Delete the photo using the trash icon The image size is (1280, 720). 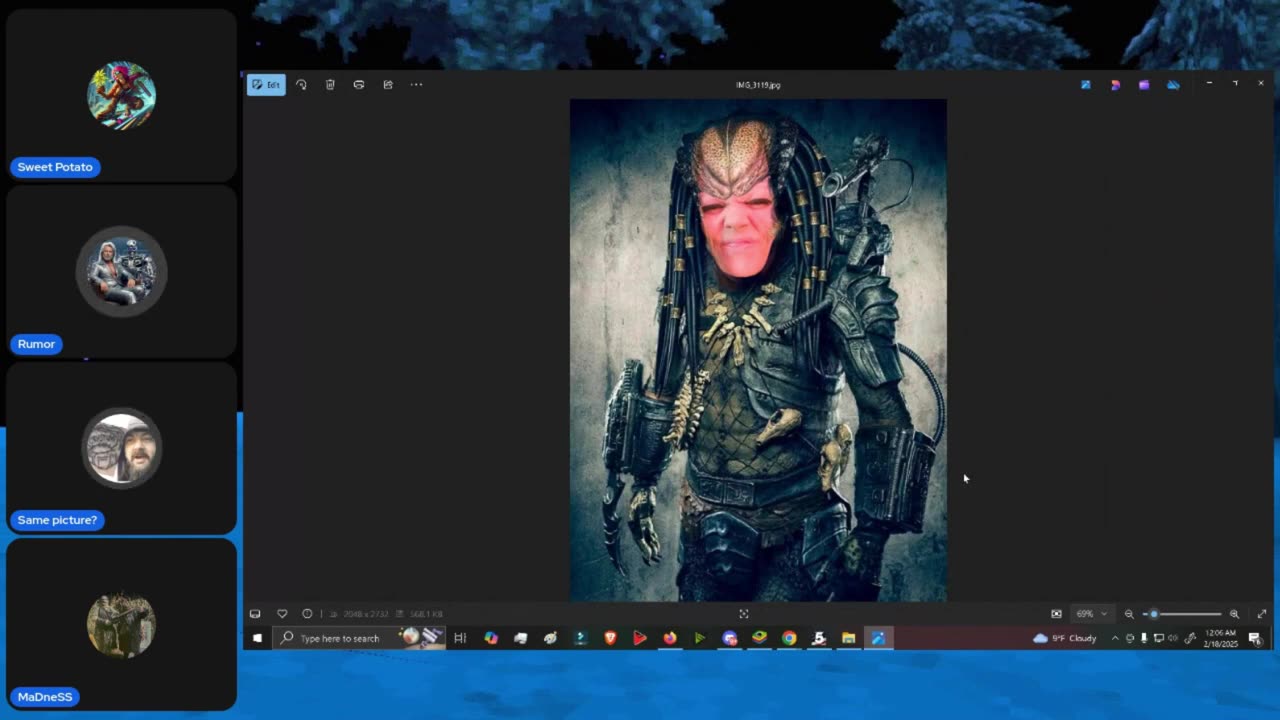coord(330,85)
